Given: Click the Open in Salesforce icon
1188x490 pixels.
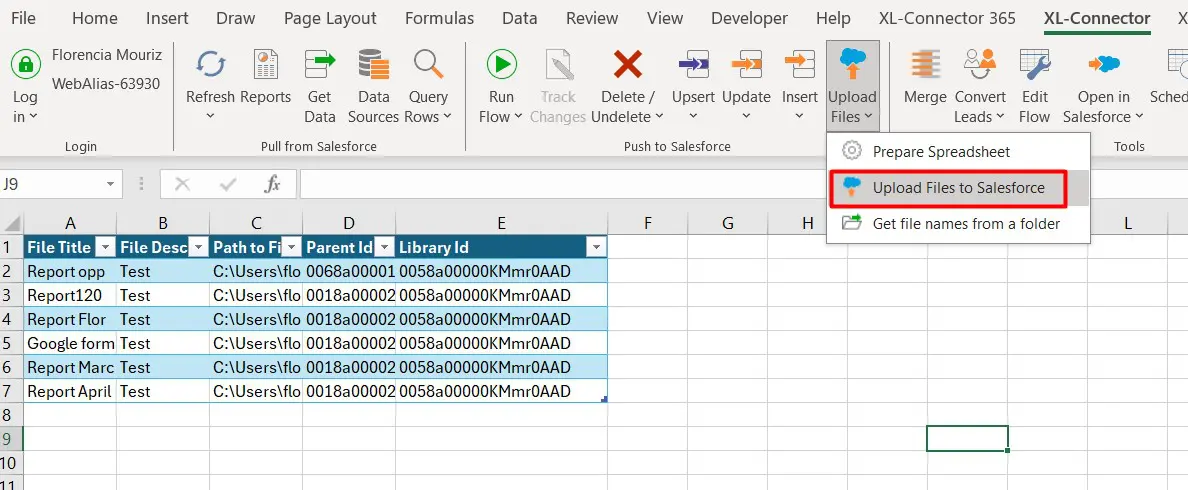Looking at the screenshot, I should pyautogui.click(x=1104, y=64).
